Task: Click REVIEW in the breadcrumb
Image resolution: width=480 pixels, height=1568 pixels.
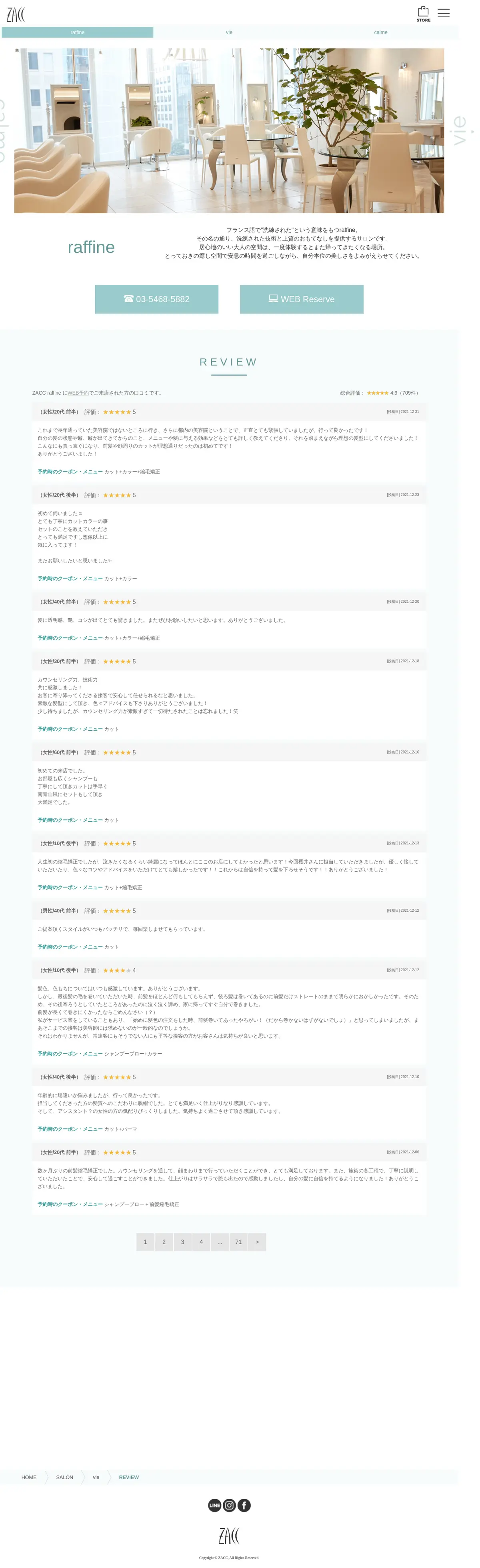Action: [x=129, y=1477]
